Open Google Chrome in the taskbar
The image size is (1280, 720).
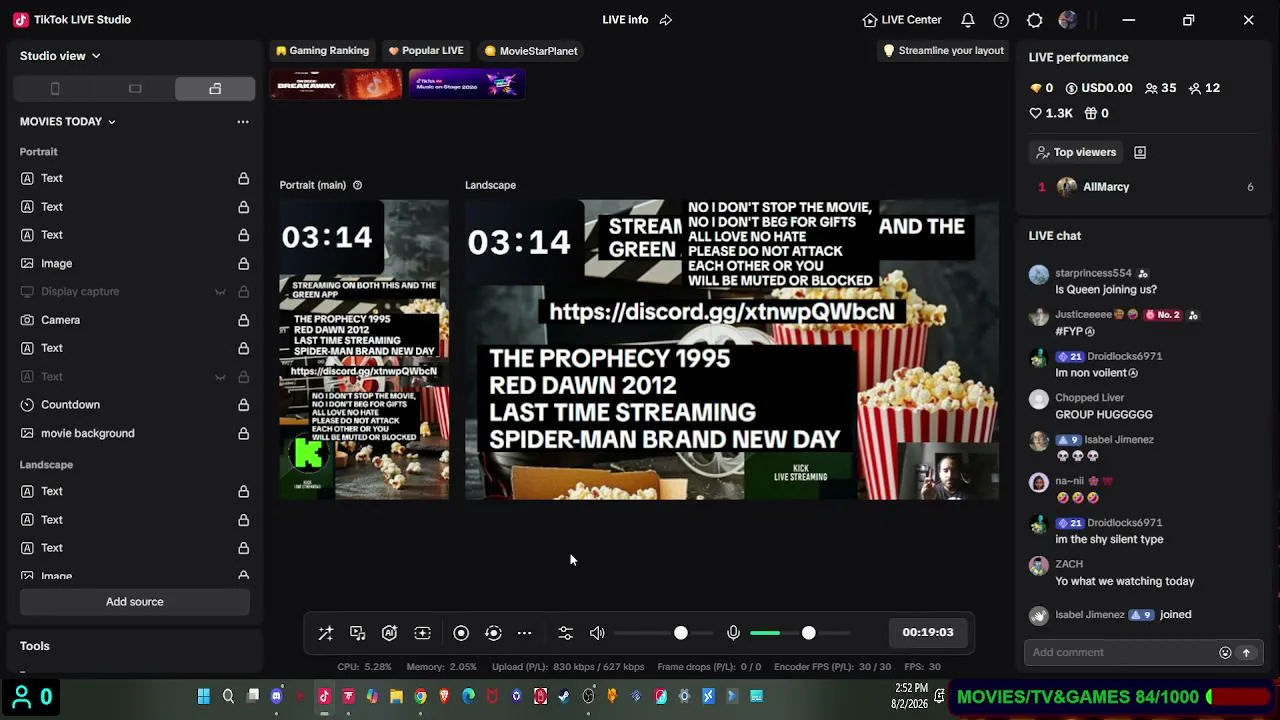421,696
